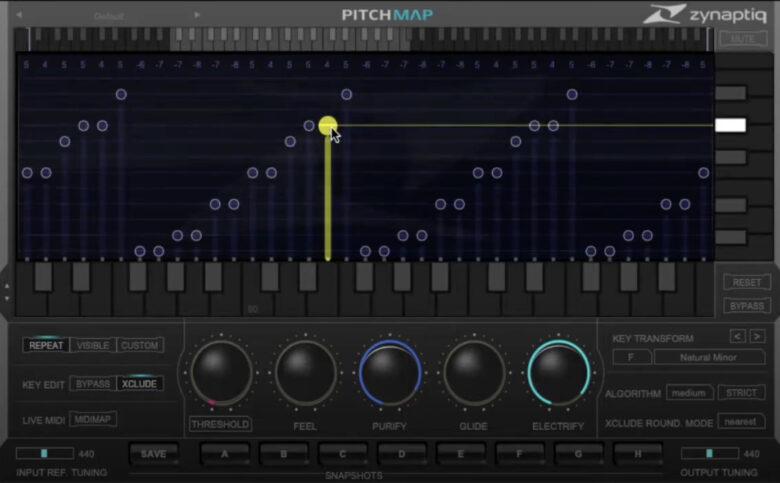The width and height of the screenshot is (780, 483).
Task: Go to the previous preset arrow
Action: tap(19, 15)
